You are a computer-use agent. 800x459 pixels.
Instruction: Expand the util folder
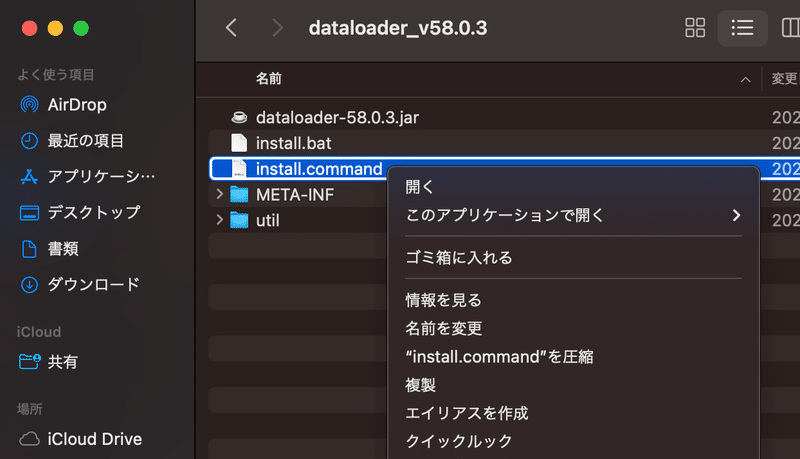pos(219,220)
